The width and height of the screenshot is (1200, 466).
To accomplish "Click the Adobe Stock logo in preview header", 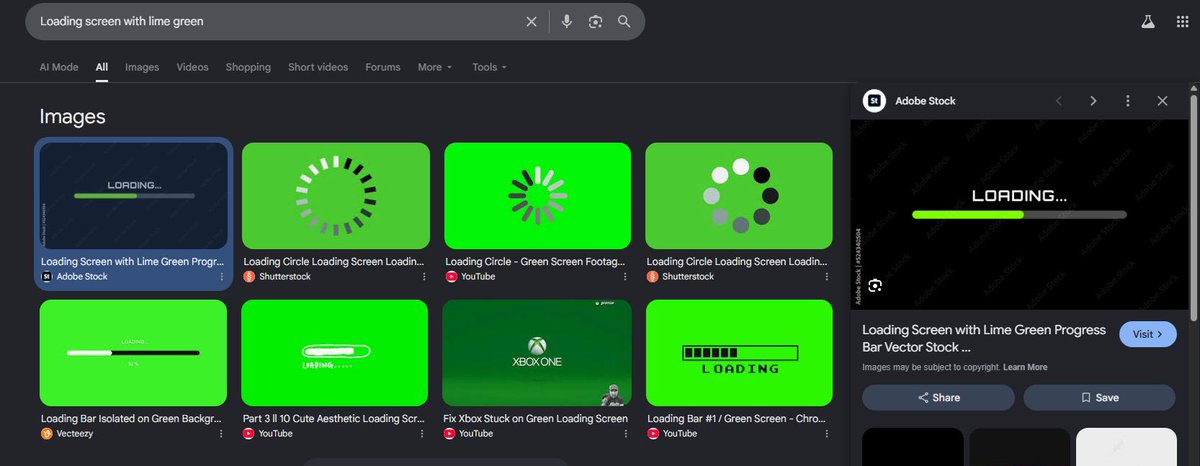I will 874,101.
